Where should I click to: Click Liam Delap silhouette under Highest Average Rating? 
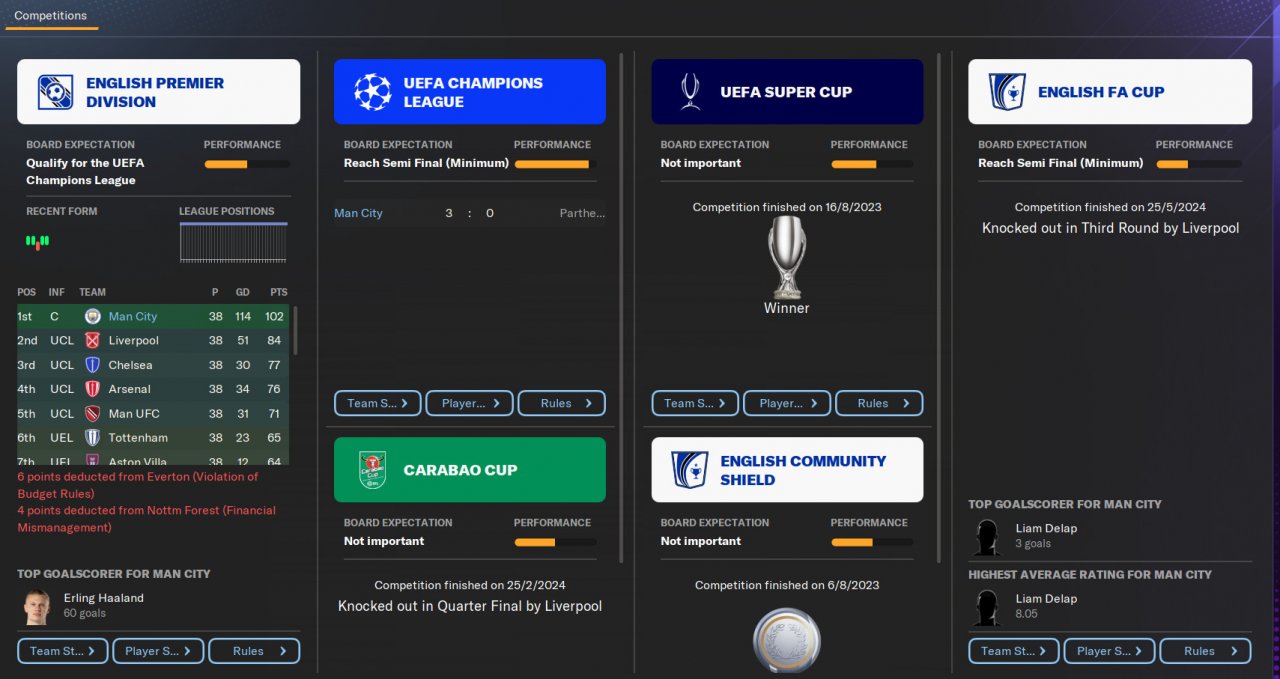point(988,607)
